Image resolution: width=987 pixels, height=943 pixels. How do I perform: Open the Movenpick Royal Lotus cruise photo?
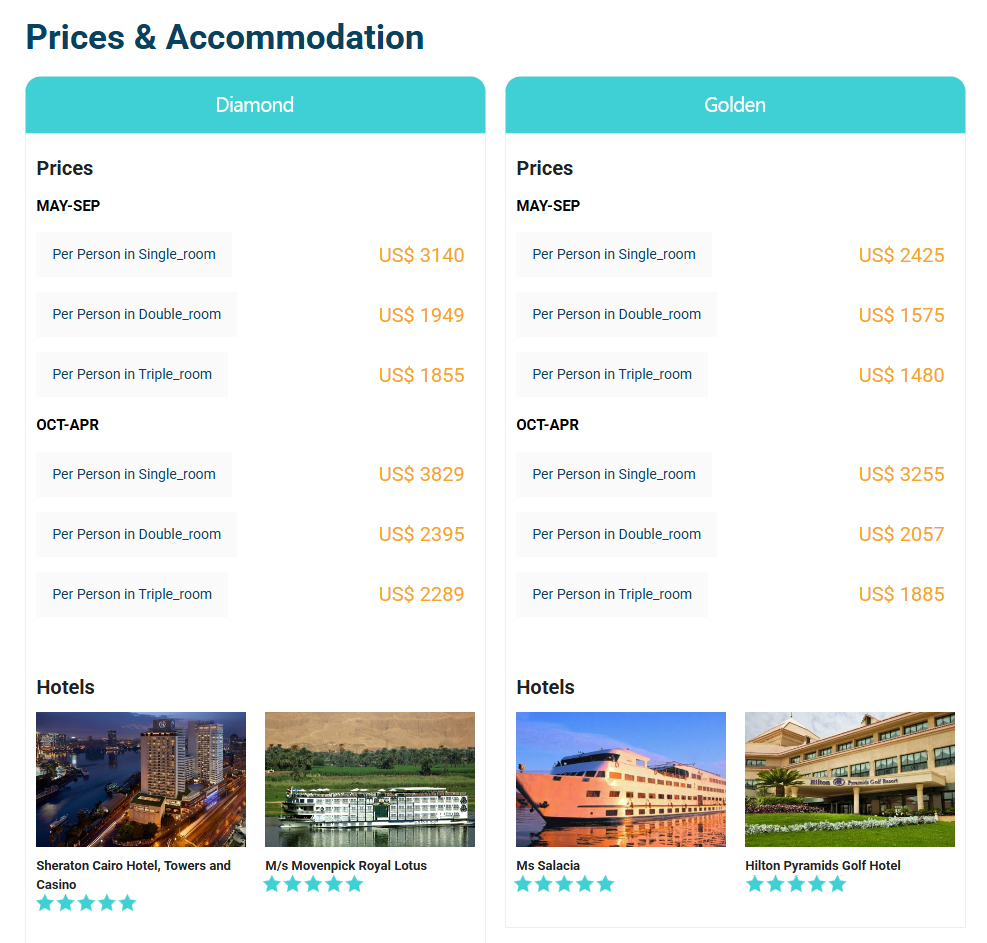click(370, 779)
